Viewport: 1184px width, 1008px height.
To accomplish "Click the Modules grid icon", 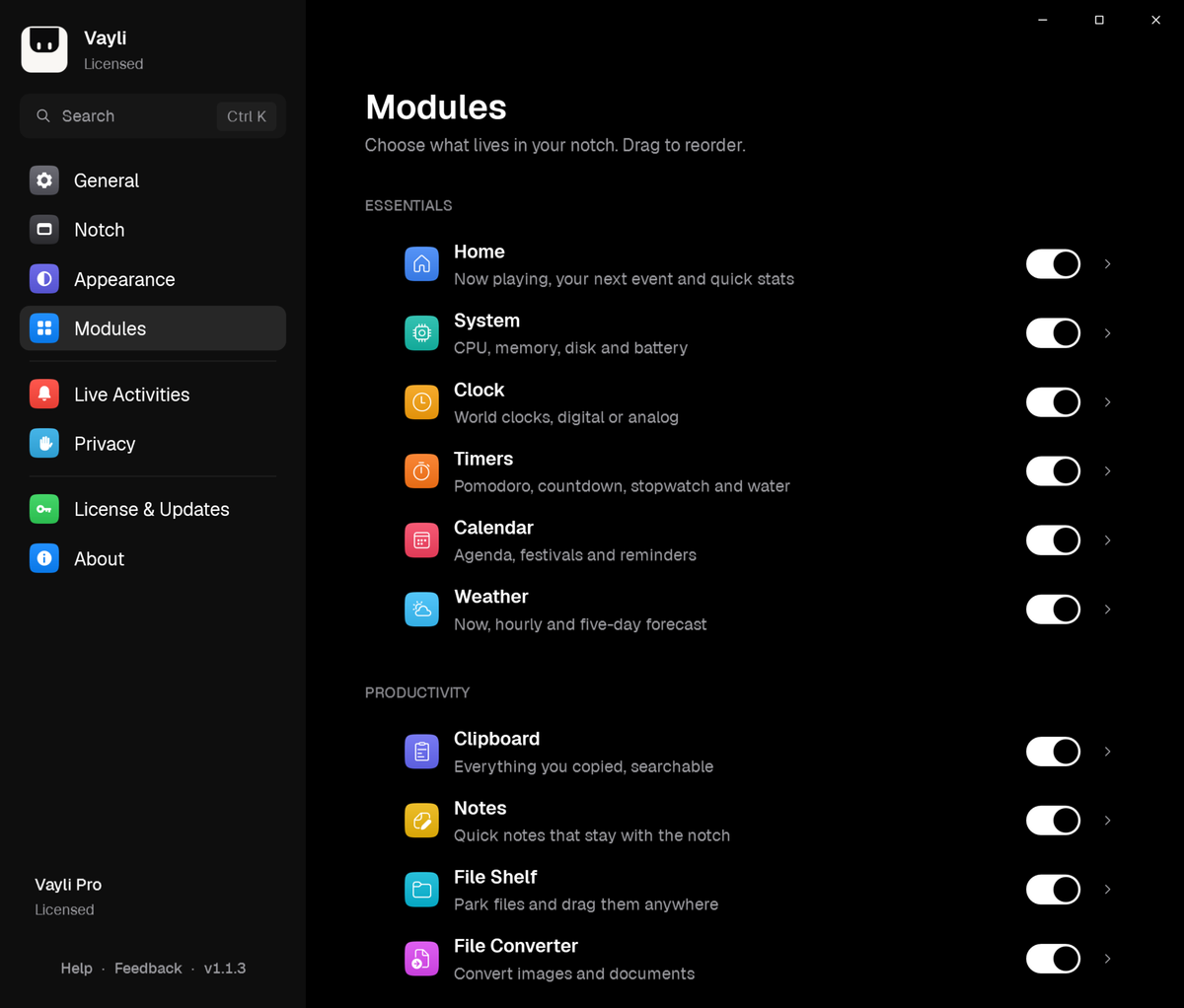I will point(44,328).
